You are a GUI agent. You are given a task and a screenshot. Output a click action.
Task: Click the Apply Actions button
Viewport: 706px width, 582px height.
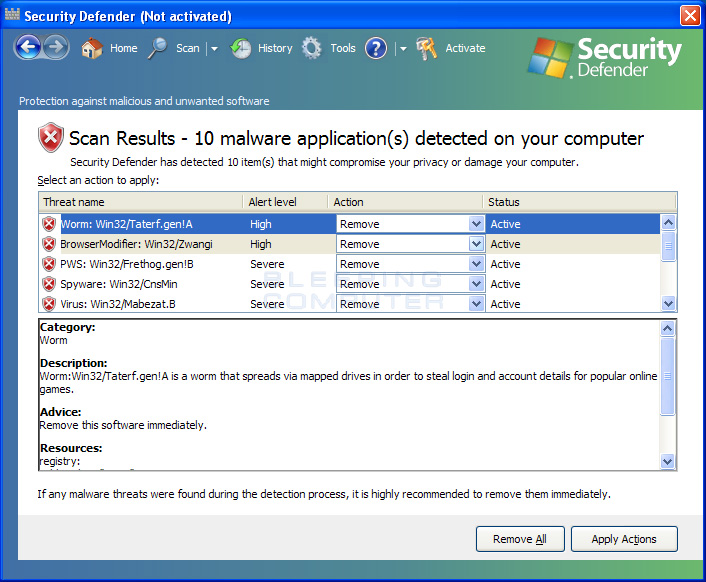pyautogui.click(x=624, y=539)
